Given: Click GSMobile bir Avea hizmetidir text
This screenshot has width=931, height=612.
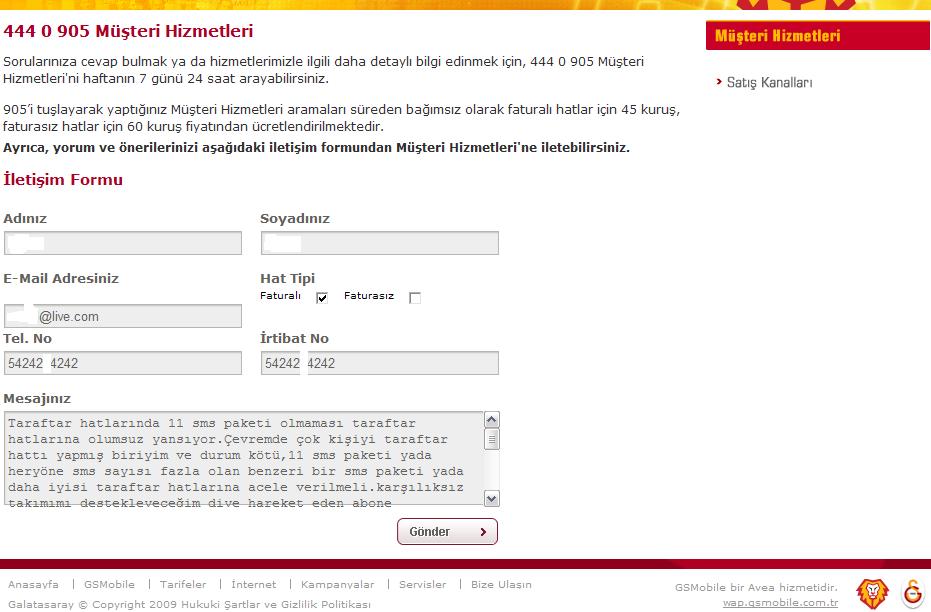Looking at the screenshot, I should pos(756,587).
